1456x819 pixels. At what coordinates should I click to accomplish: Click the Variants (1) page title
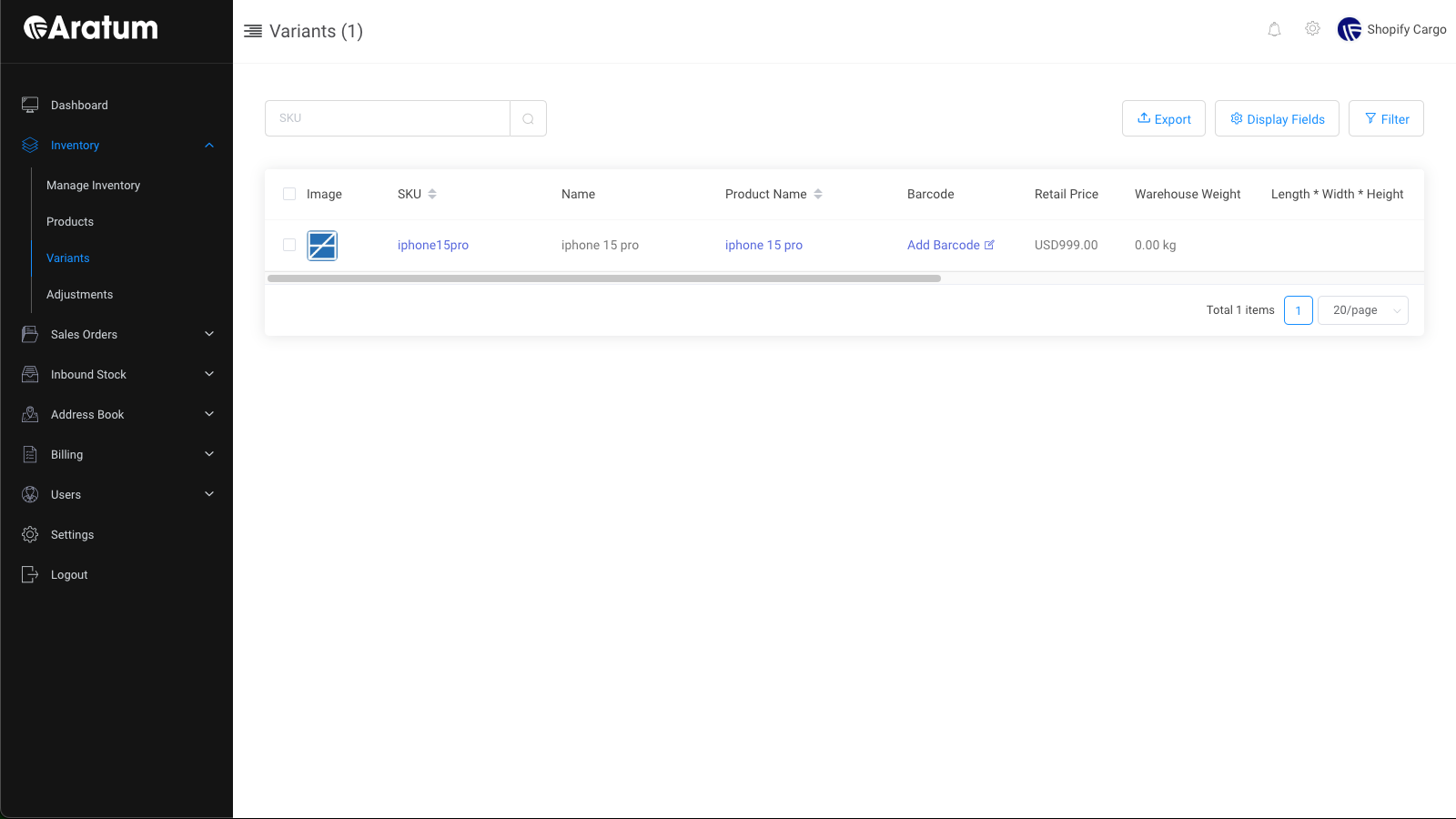tap(316, 31)
